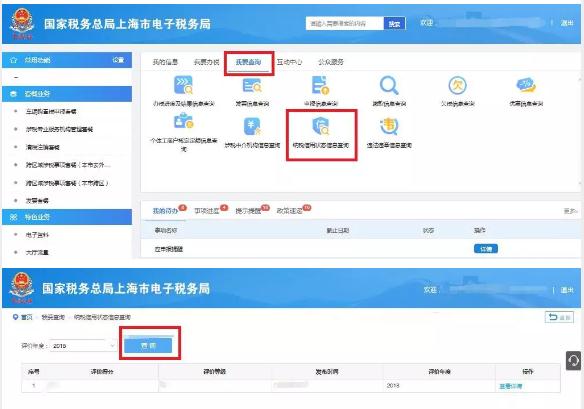Screen dimensions: 584x409
Task: Click the return button at breadcrumb right
Action: [x=559, y=317]
